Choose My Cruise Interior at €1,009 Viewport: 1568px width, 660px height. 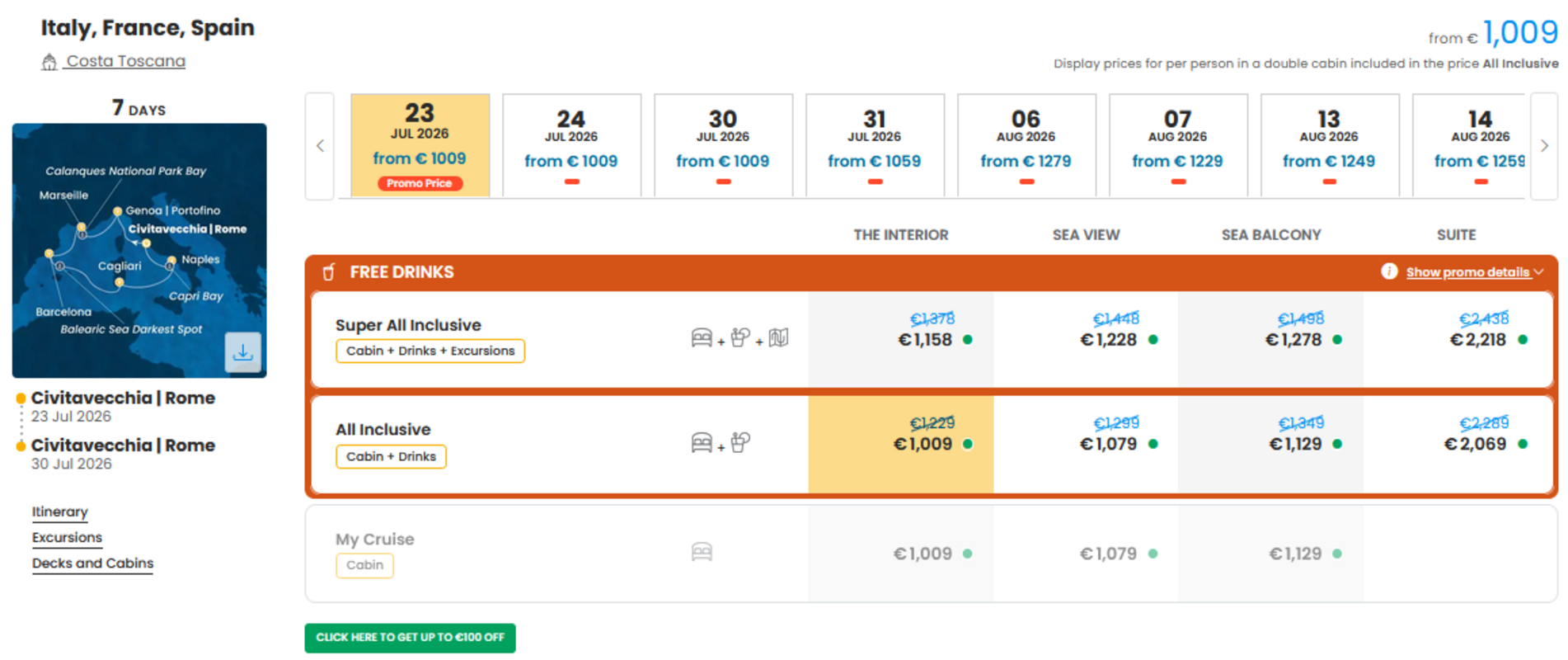point(901,554)
